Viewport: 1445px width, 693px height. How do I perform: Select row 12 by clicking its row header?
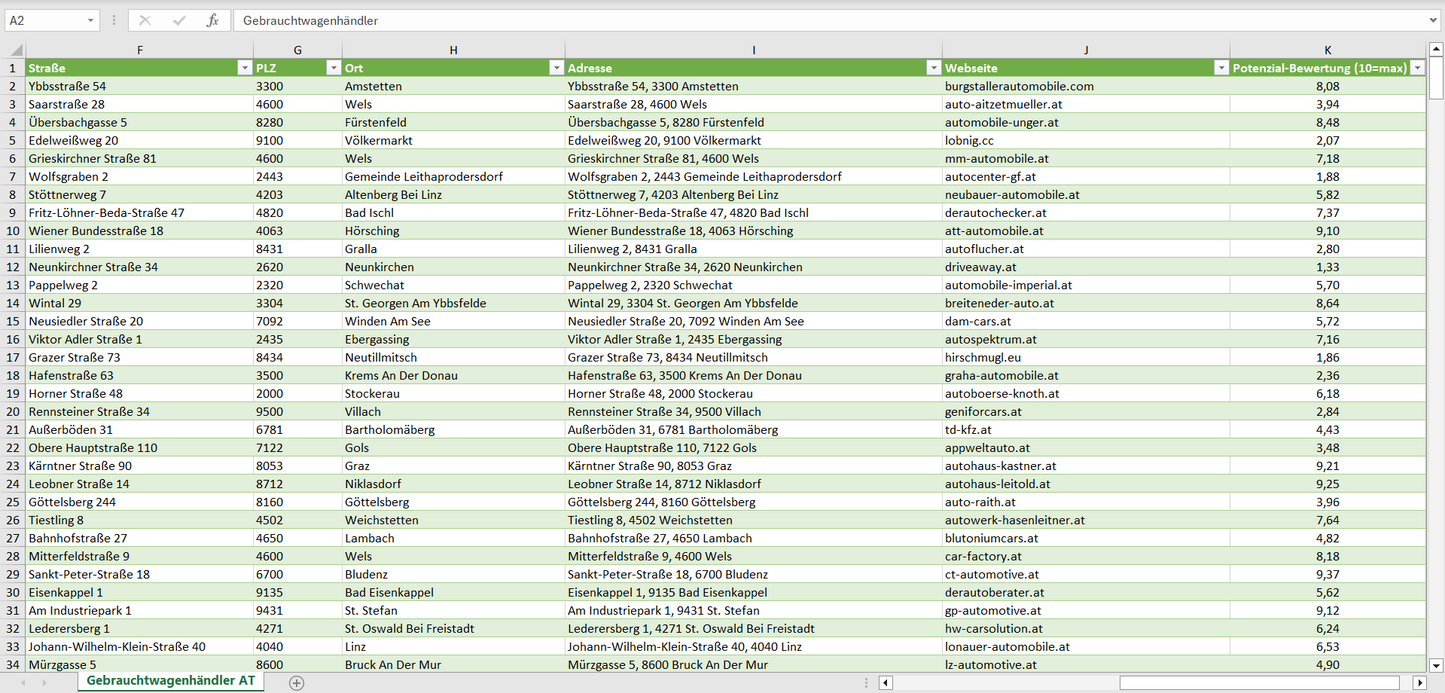14,267
